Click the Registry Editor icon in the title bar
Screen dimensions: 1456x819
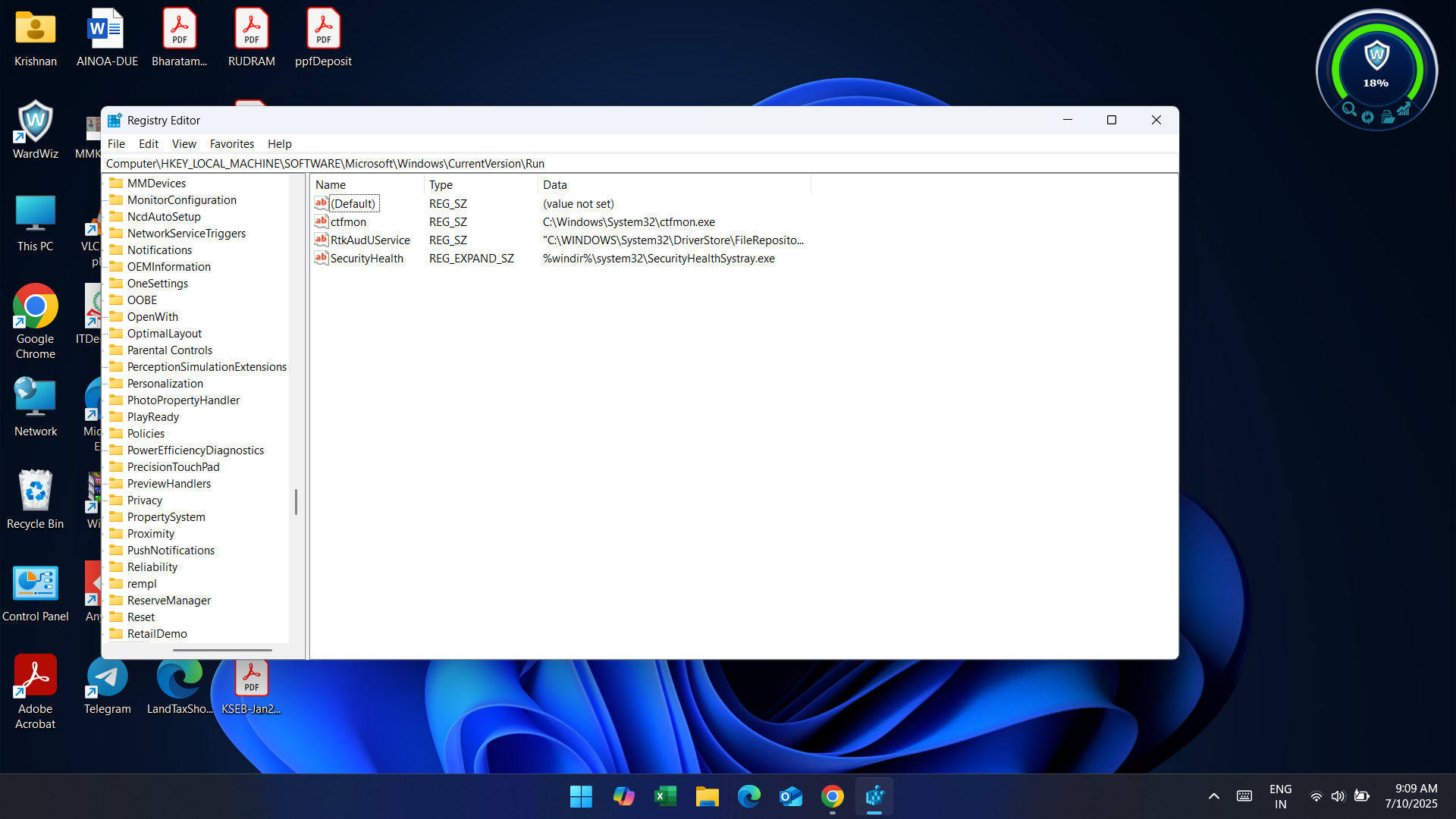[114, 120]
